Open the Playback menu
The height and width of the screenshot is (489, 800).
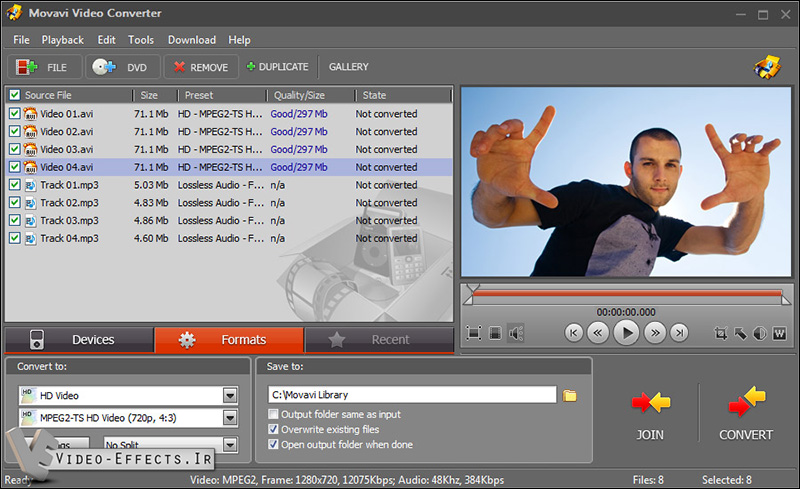click(x=62, y=40)
